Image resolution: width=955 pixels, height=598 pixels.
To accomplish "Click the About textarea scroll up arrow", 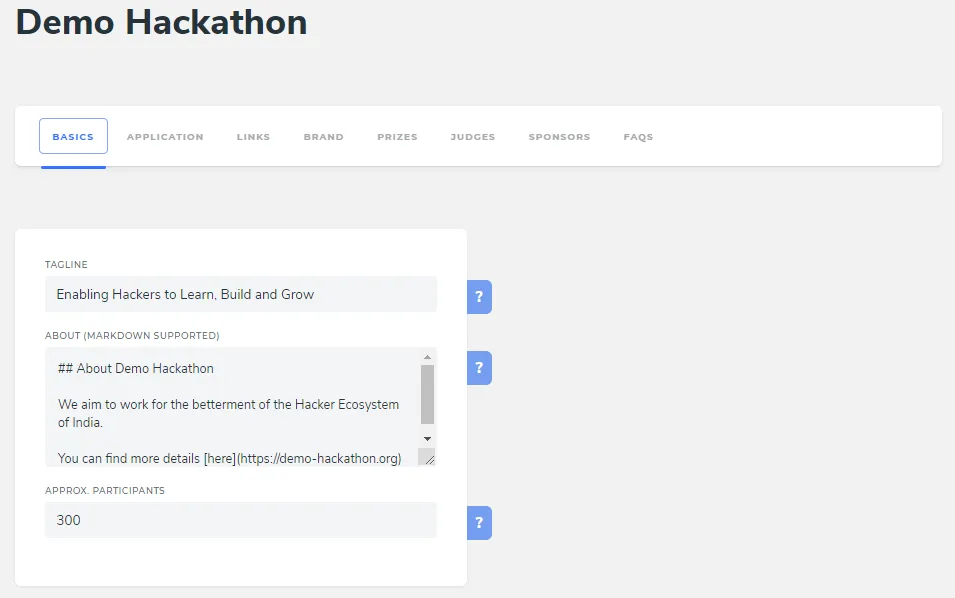I will [428, 357].
